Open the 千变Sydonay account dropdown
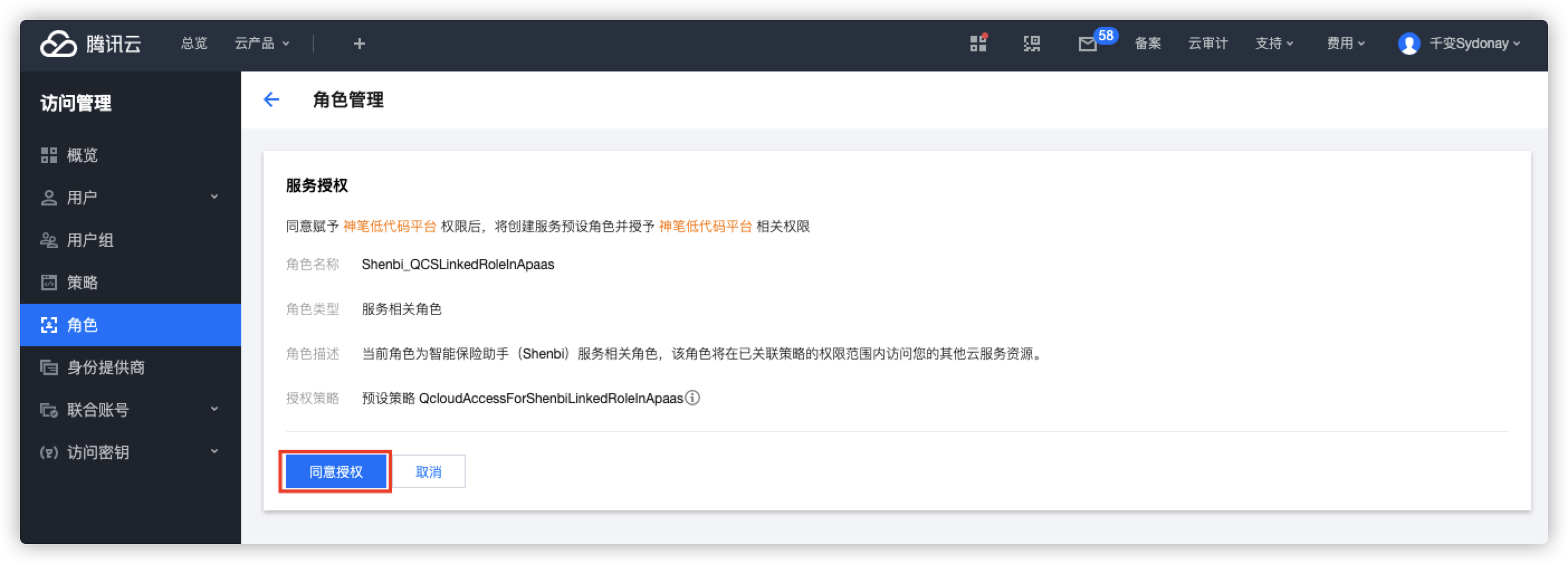The width and height of the screenshot is (1568, 564). [1475, 44]
